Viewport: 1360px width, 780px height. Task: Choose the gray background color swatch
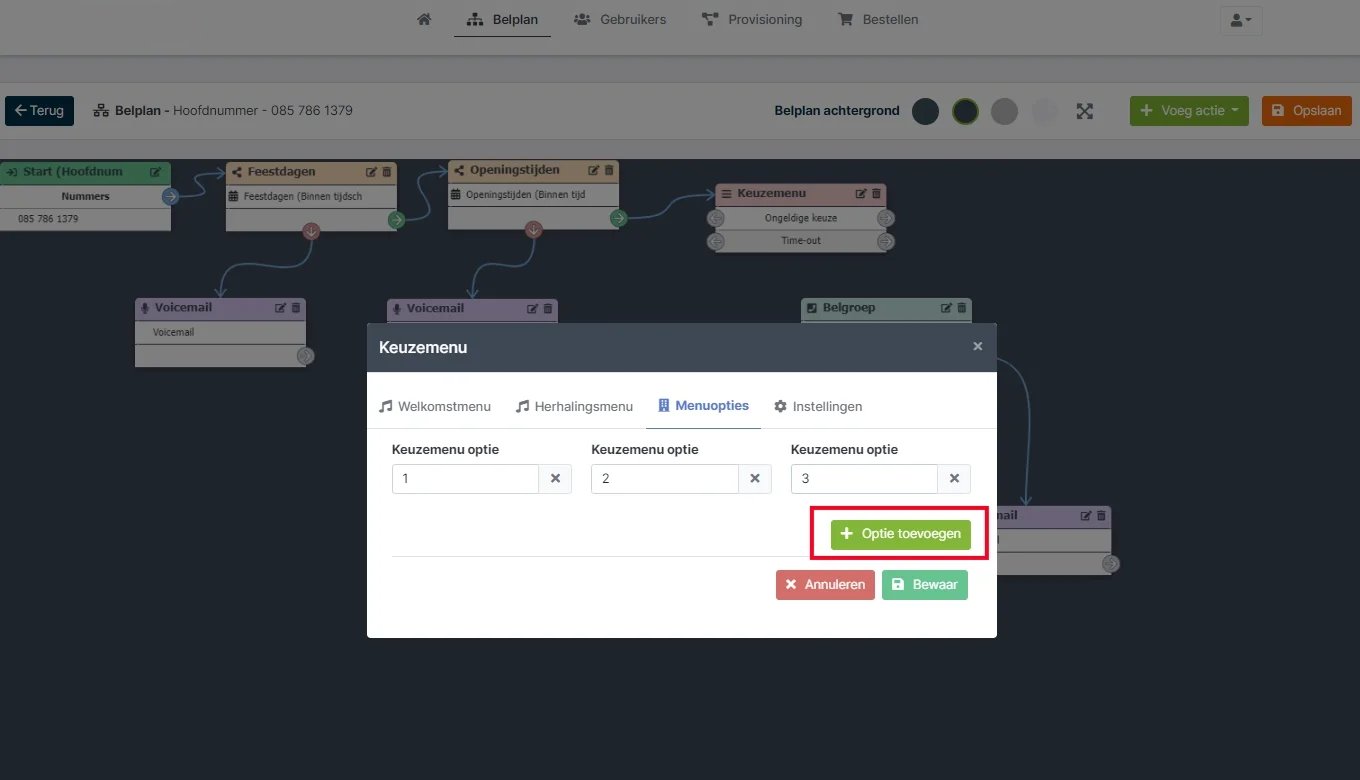pyautogui.click(x=1004, y=111)
